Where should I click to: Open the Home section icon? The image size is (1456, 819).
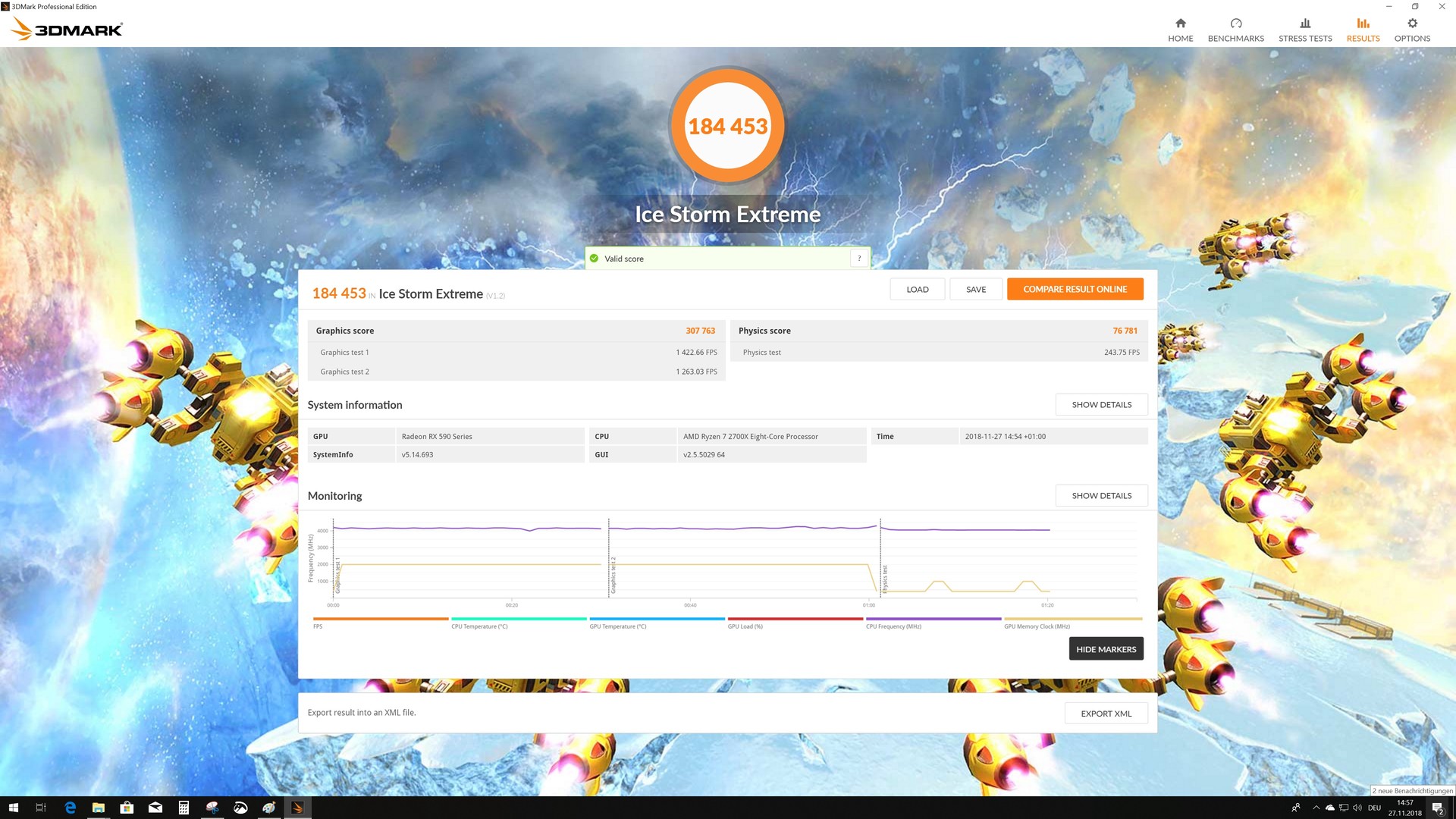coord(1180,24)
